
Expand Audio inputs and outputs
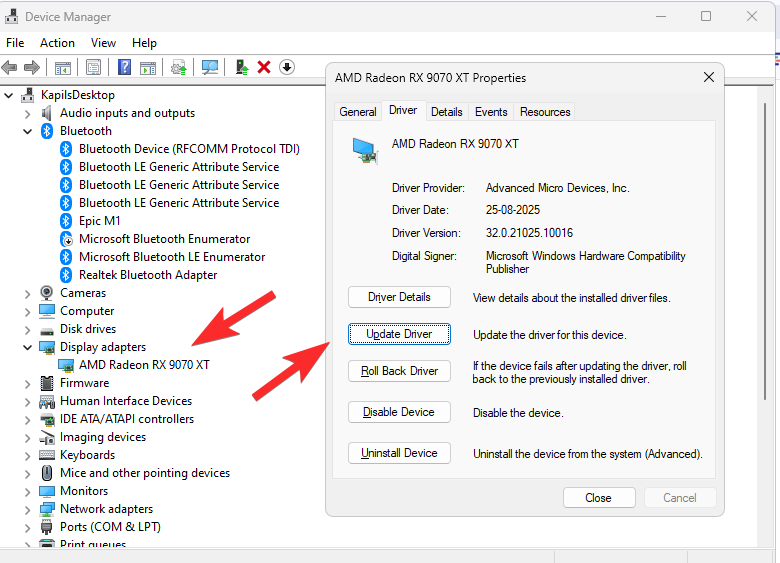click(x=27, y=113)
